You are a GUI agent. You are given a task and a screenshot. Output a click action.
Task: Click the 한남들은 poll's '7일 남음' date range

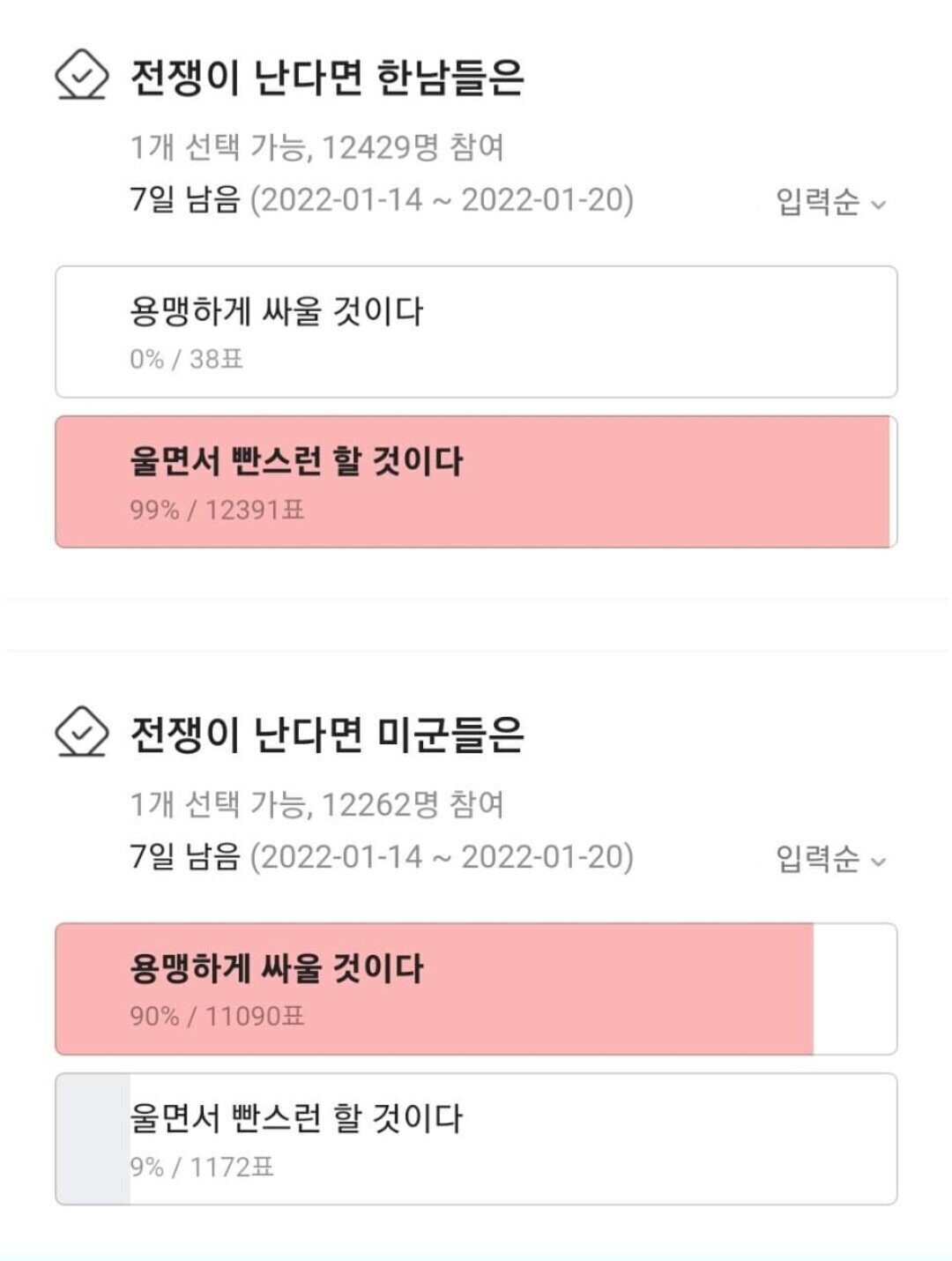382,199
